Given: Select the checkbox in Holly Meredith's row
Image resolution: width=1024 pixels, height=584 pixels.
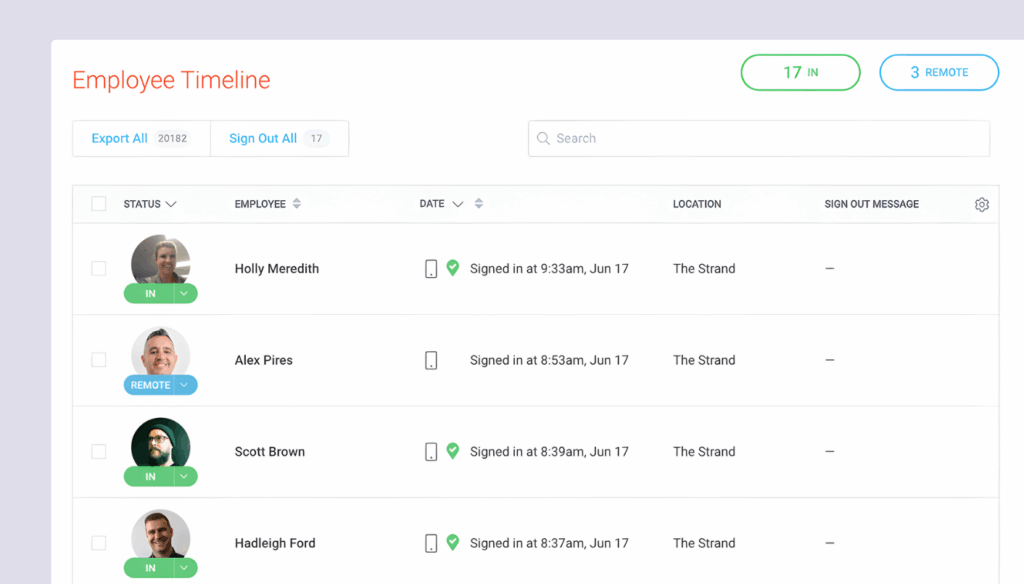Looking at the screenshot, I should pos(99,268).
